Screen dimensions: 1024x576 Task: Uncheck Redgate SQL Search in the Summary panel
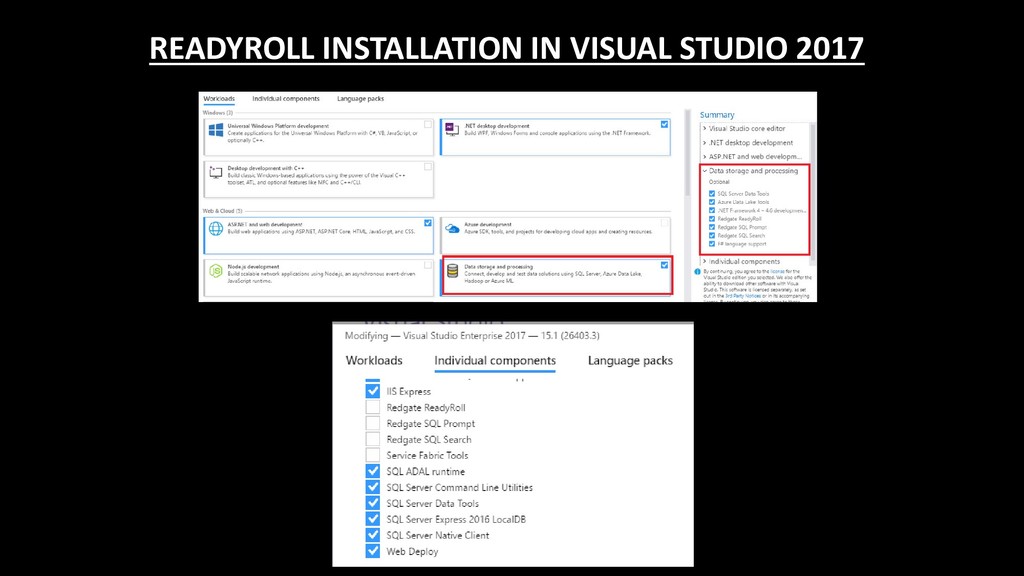pyautogui.click(x=712, y=236)
